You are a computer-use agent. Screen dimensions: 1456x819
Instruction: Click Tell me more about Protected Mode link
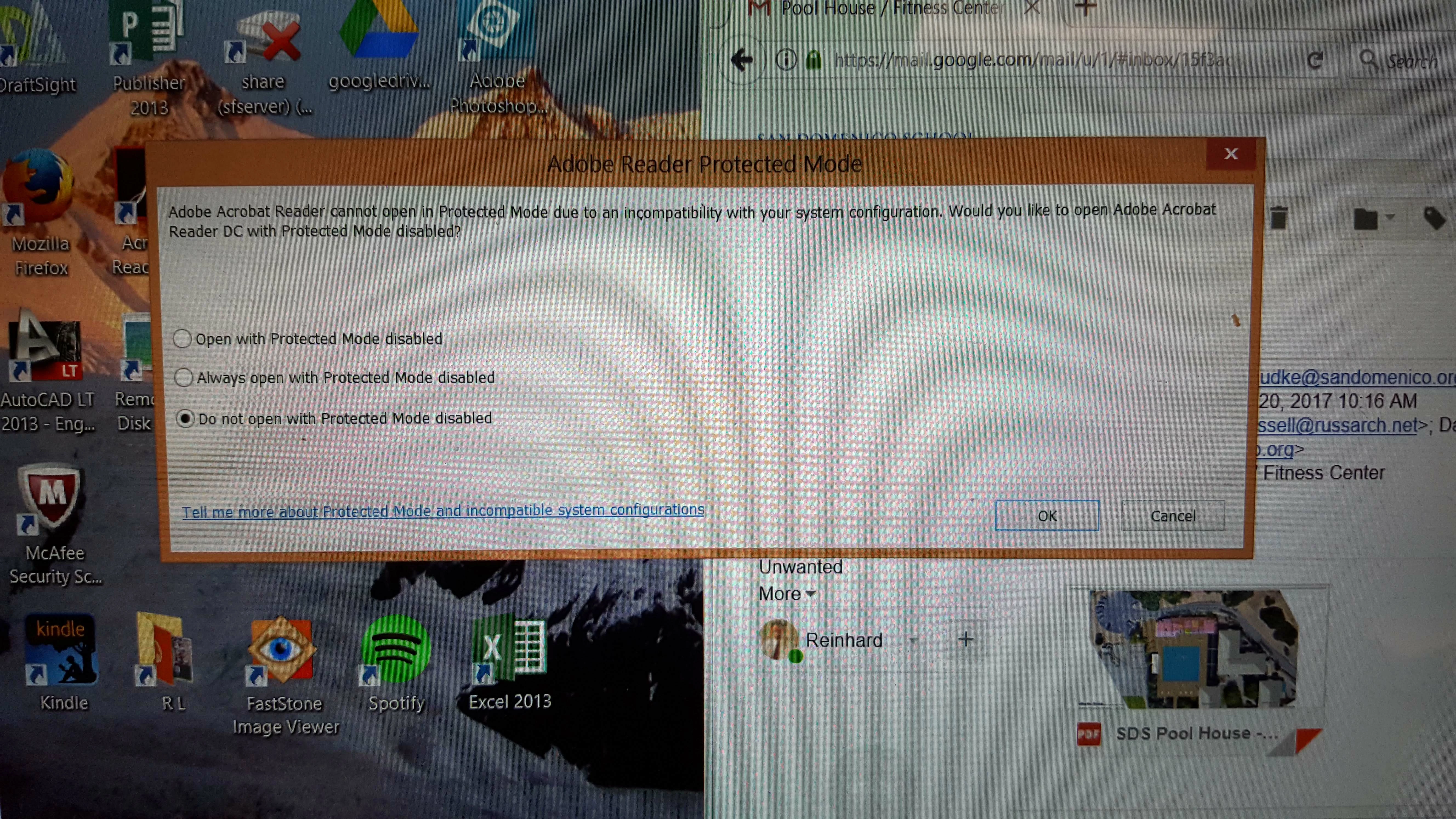tap(443, 511)
